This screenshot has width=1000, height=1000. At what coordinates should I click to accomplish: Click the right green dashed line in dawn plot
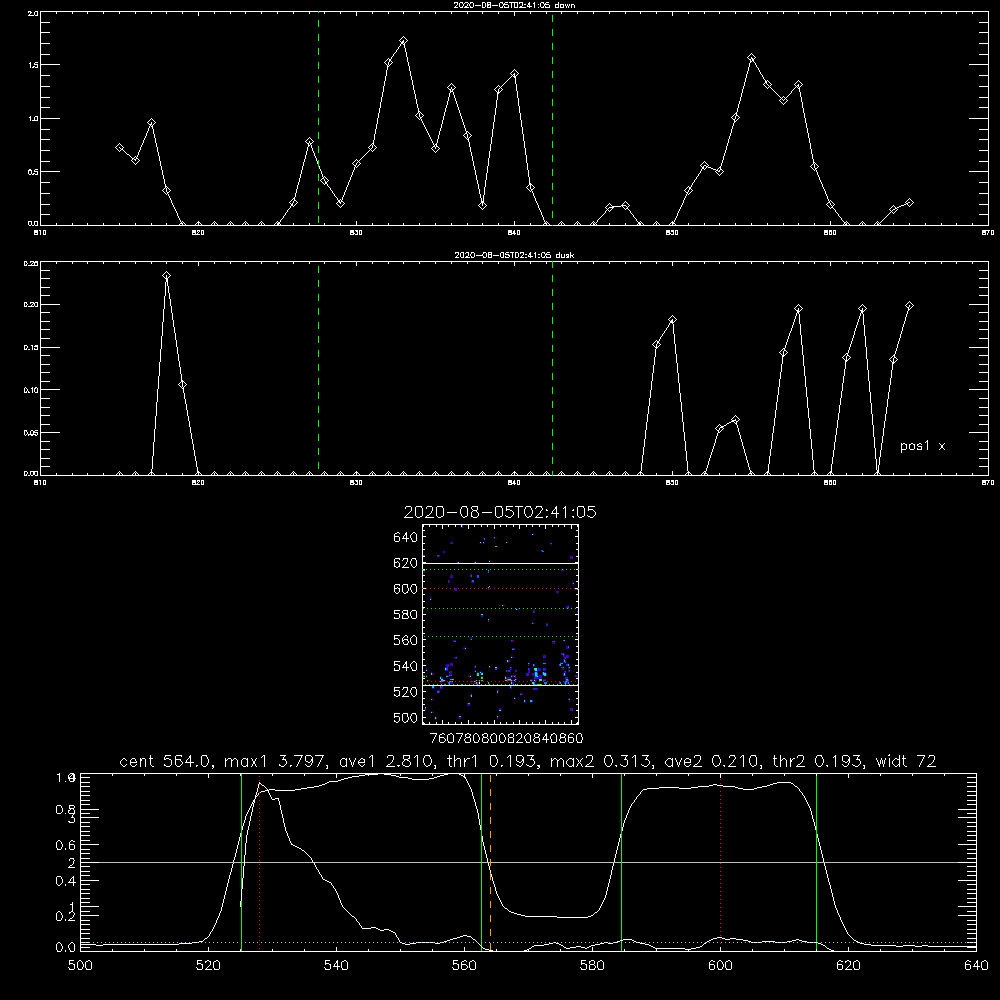552,119
